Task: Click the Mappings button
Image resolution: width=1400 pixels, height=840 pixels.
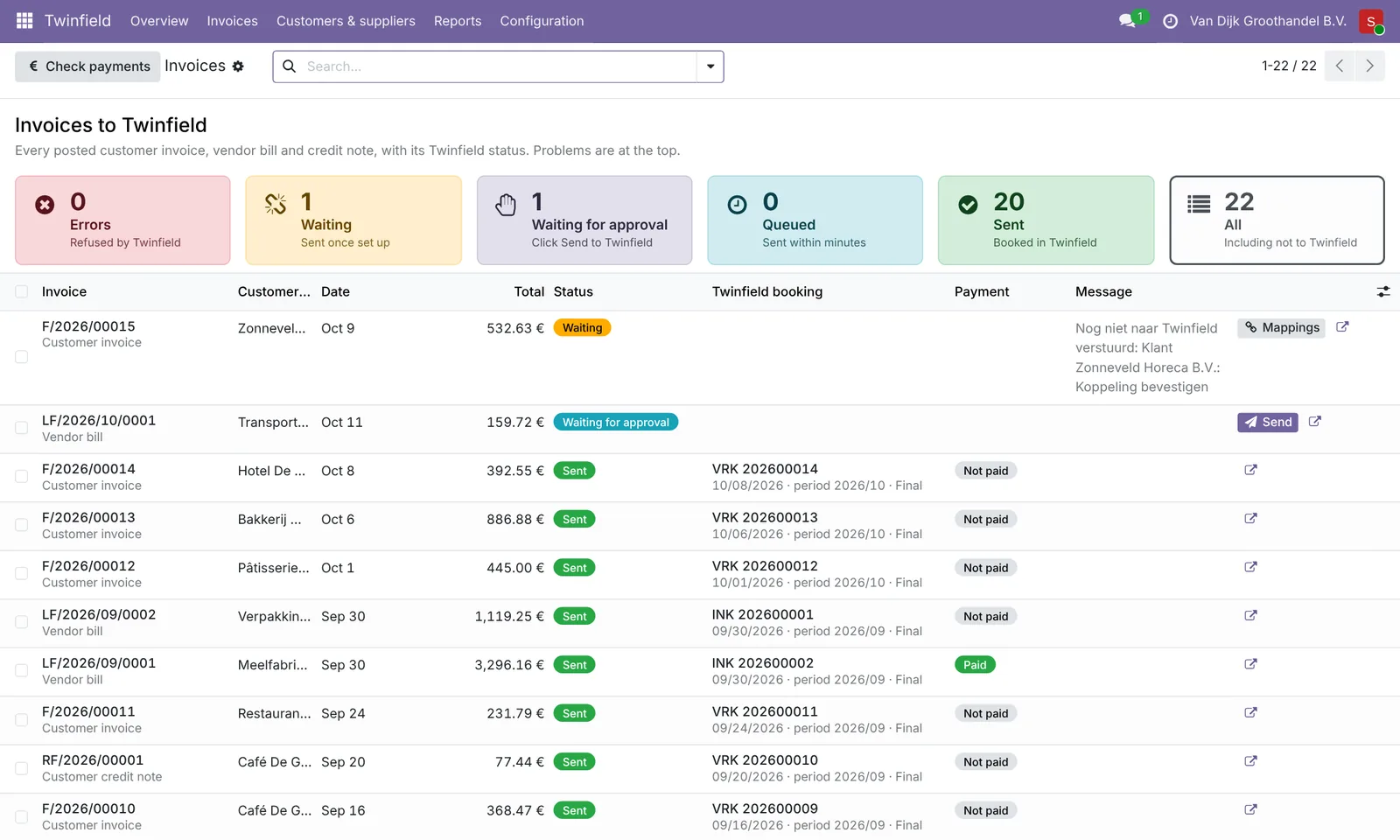Action: pos(1281,327)
